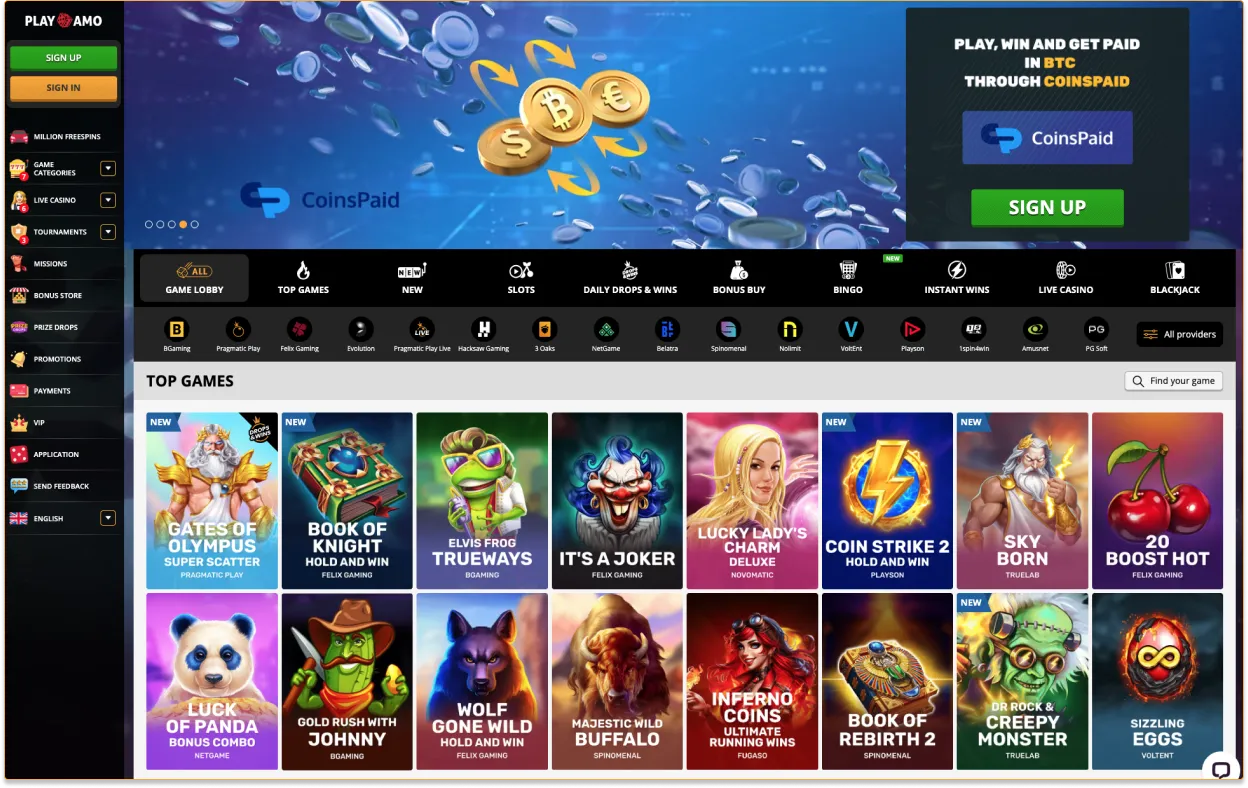This screenshot has height=788, width=1248.
Task: Click the green Sign Up sidebar button
Action: [x=63, y=58]
